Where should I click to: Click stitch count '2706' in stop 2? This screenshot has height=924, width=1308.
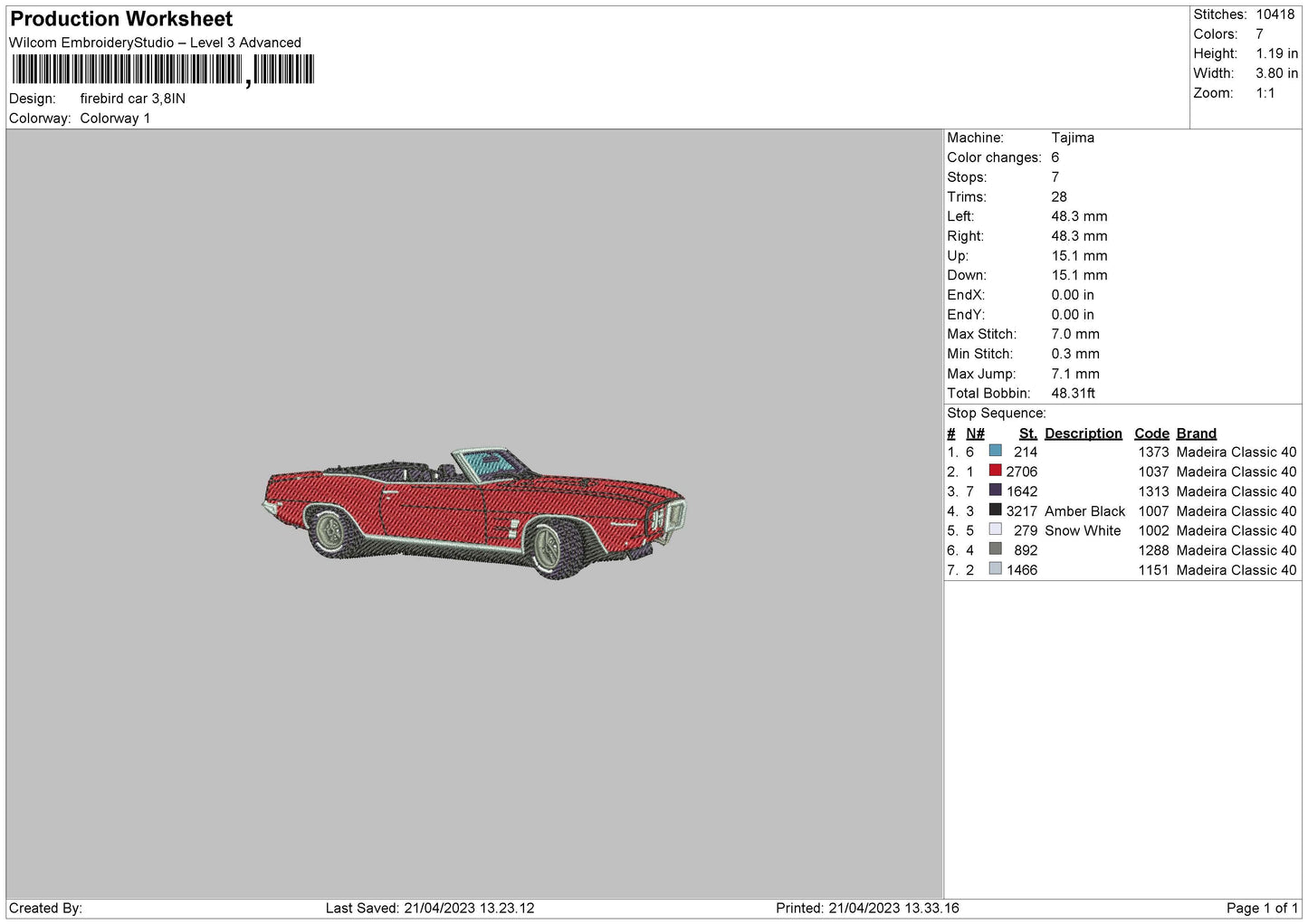pos(1022,472)
